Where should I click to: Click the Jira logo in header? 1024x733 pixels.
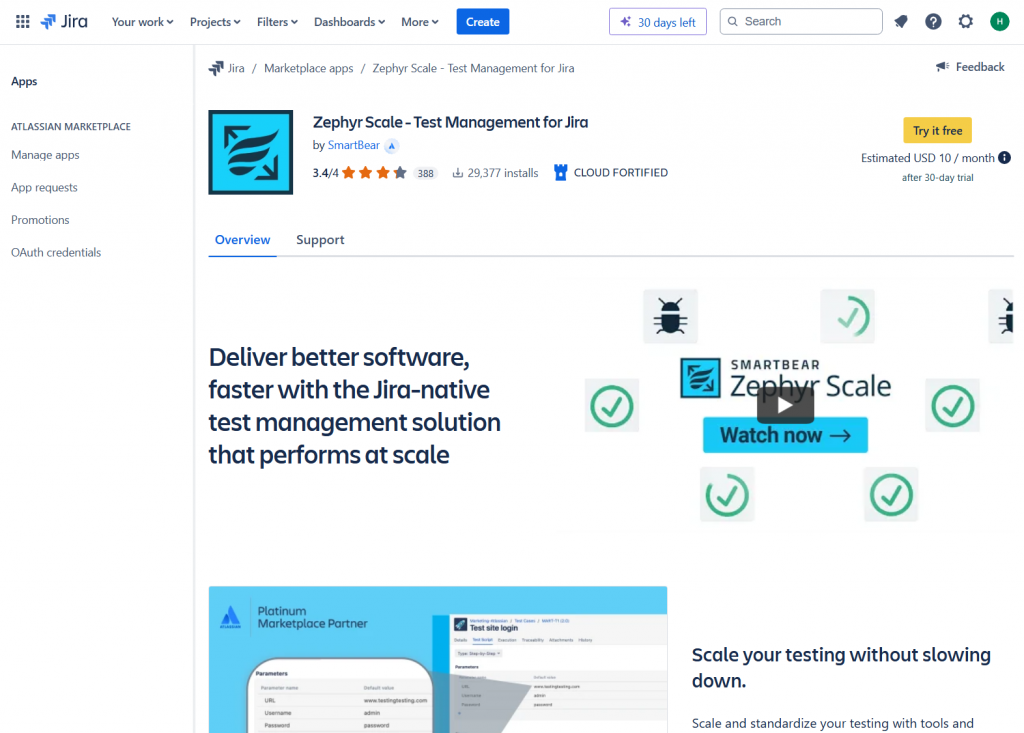pos(64,22)
